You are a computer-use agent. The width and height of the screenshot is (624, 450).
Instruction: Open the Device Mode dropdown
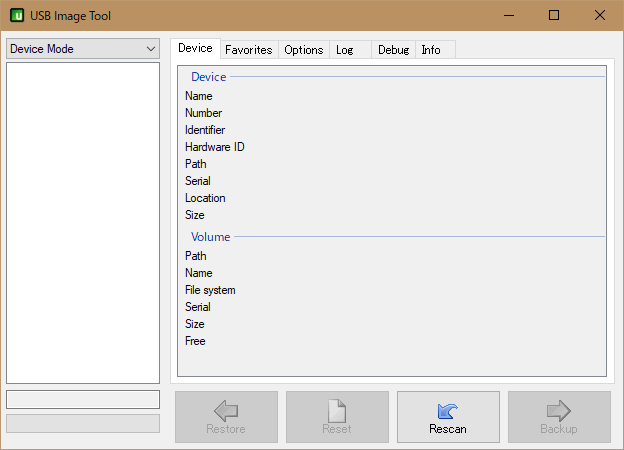click(x=82, y=49)
